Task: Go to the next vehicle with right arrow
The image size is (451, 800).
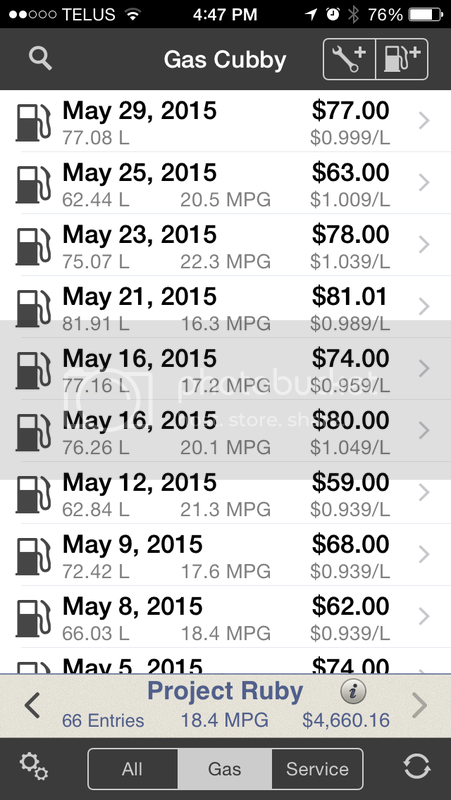Action: pyautogui.click(x=419, y=706)
